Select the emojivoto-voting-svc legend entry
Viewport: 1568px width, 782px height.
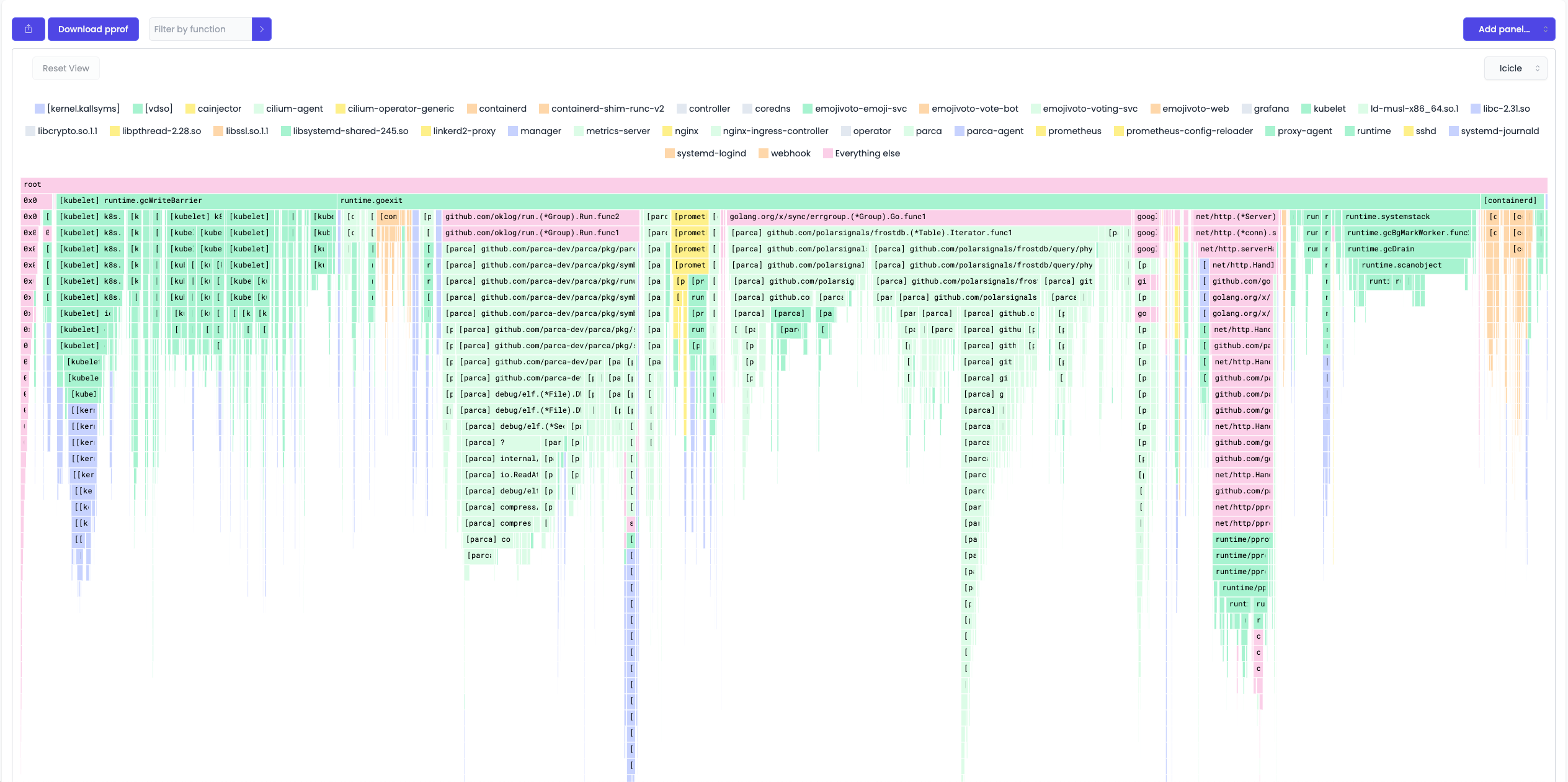click(x=1084, y=109)
